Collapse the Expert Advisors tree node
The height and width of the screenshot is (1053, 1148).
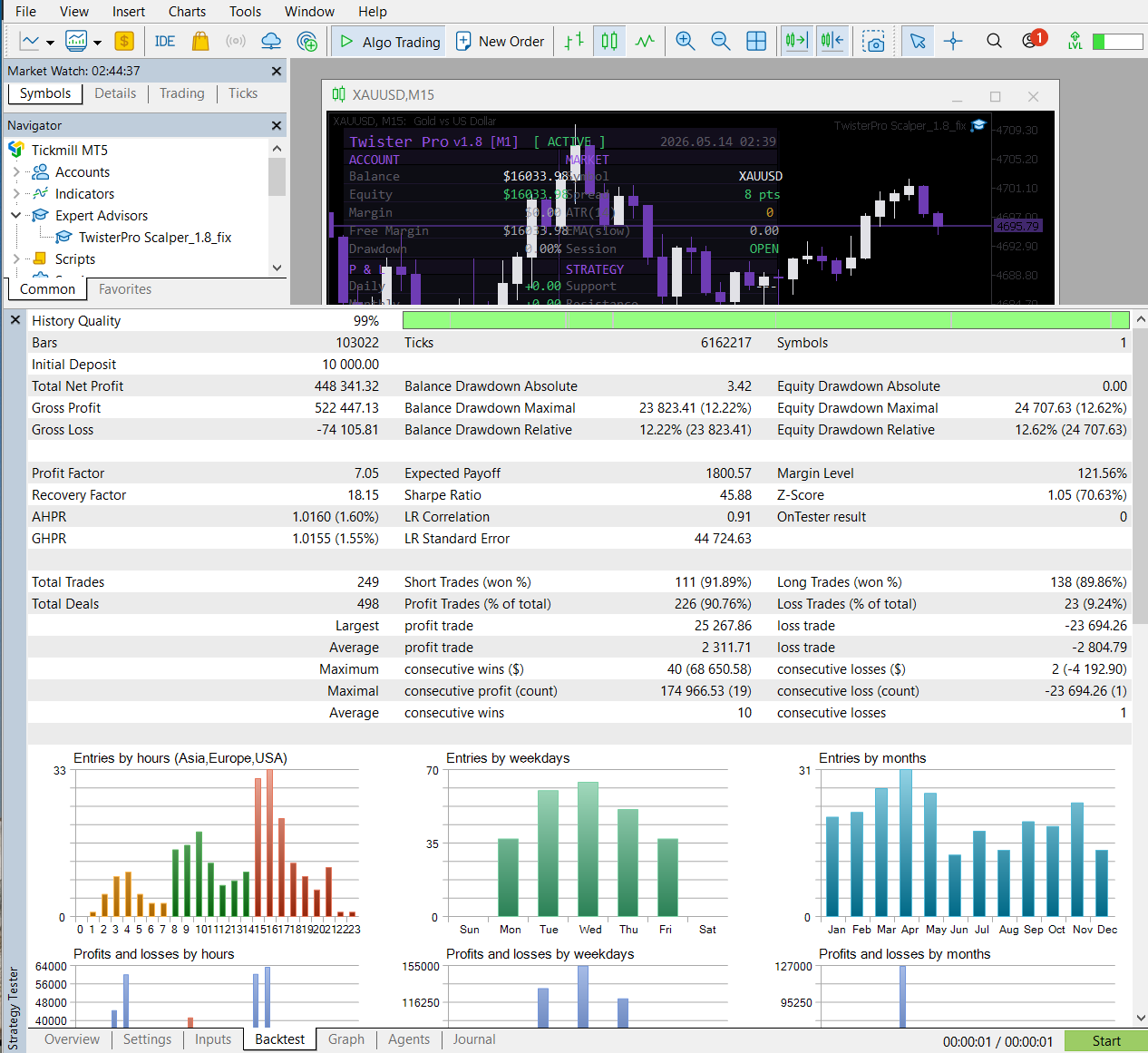(x=16, y=216)
